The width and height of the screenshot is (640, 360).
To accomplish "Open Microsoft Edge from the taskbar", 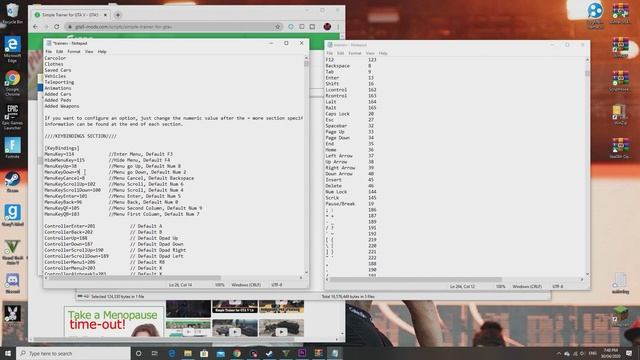I will [171, 353].
